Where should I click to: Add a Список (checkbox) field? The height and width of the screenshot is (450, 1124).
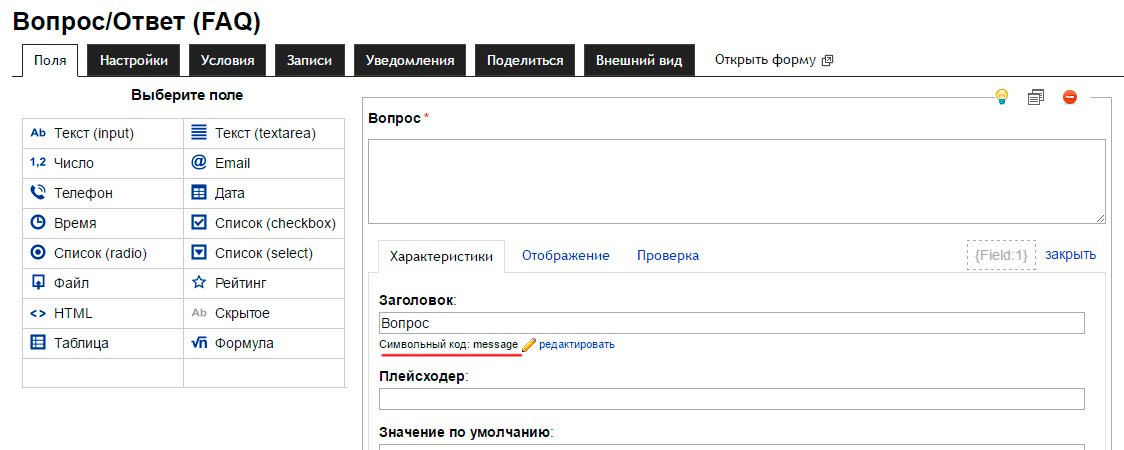275,223
